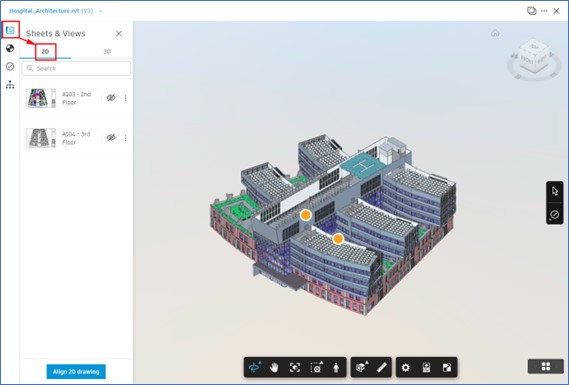Screen dimensions: 569x385
Task: Select the Orbit tool in bottom toolbar
Action: click(254, 368)
